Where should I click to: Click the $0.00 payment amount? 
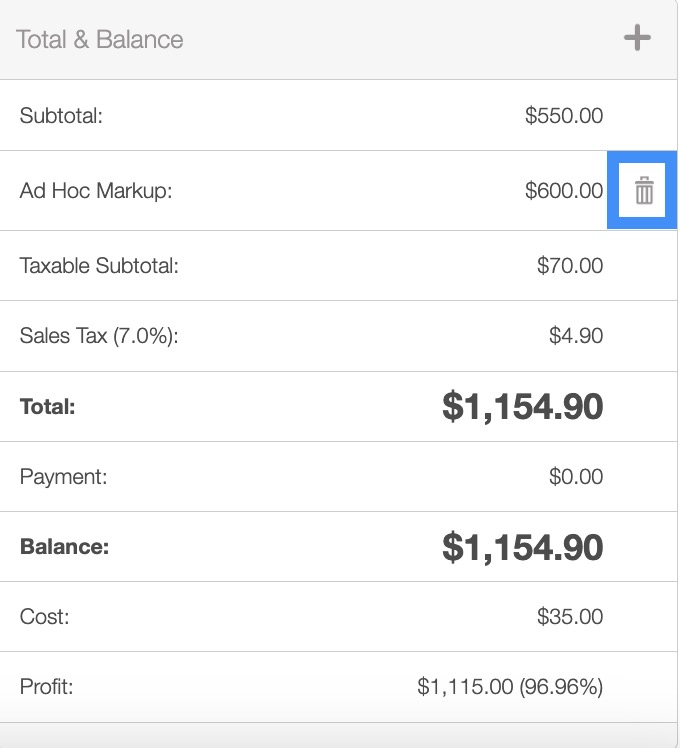576,477
